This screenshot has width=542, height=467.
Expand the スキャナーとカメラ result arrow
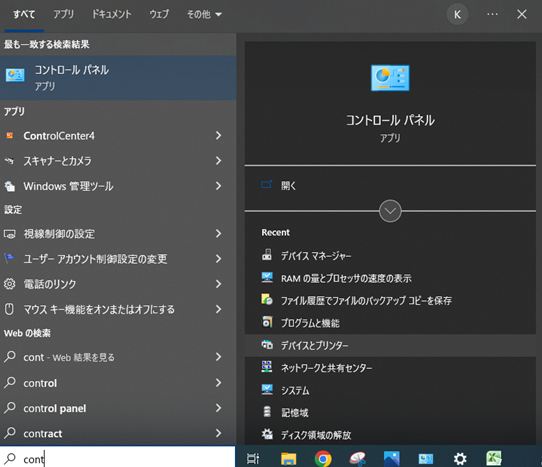(x=218, y=161)
